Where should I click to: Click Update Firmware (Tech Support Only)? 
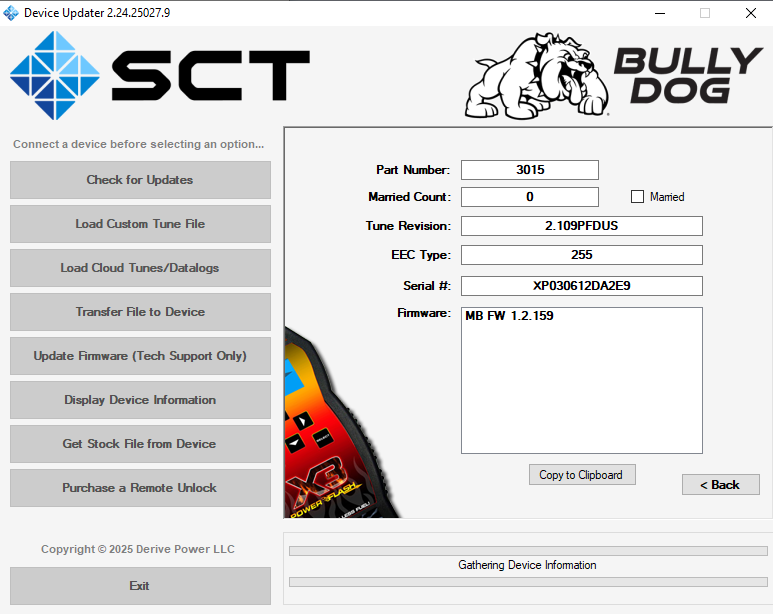[x=140, y=356]
